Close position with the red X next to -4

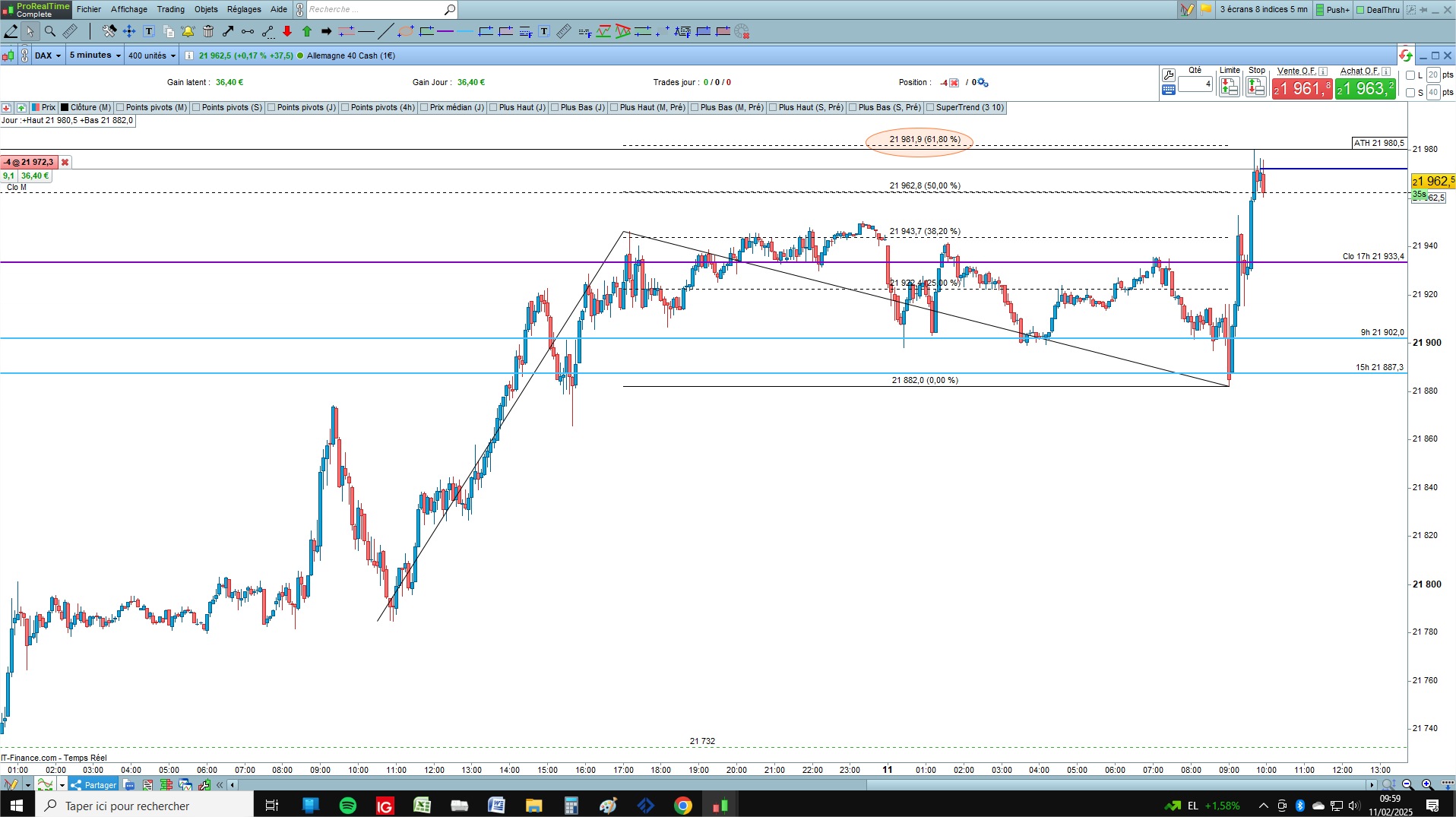tap(954, 83)
